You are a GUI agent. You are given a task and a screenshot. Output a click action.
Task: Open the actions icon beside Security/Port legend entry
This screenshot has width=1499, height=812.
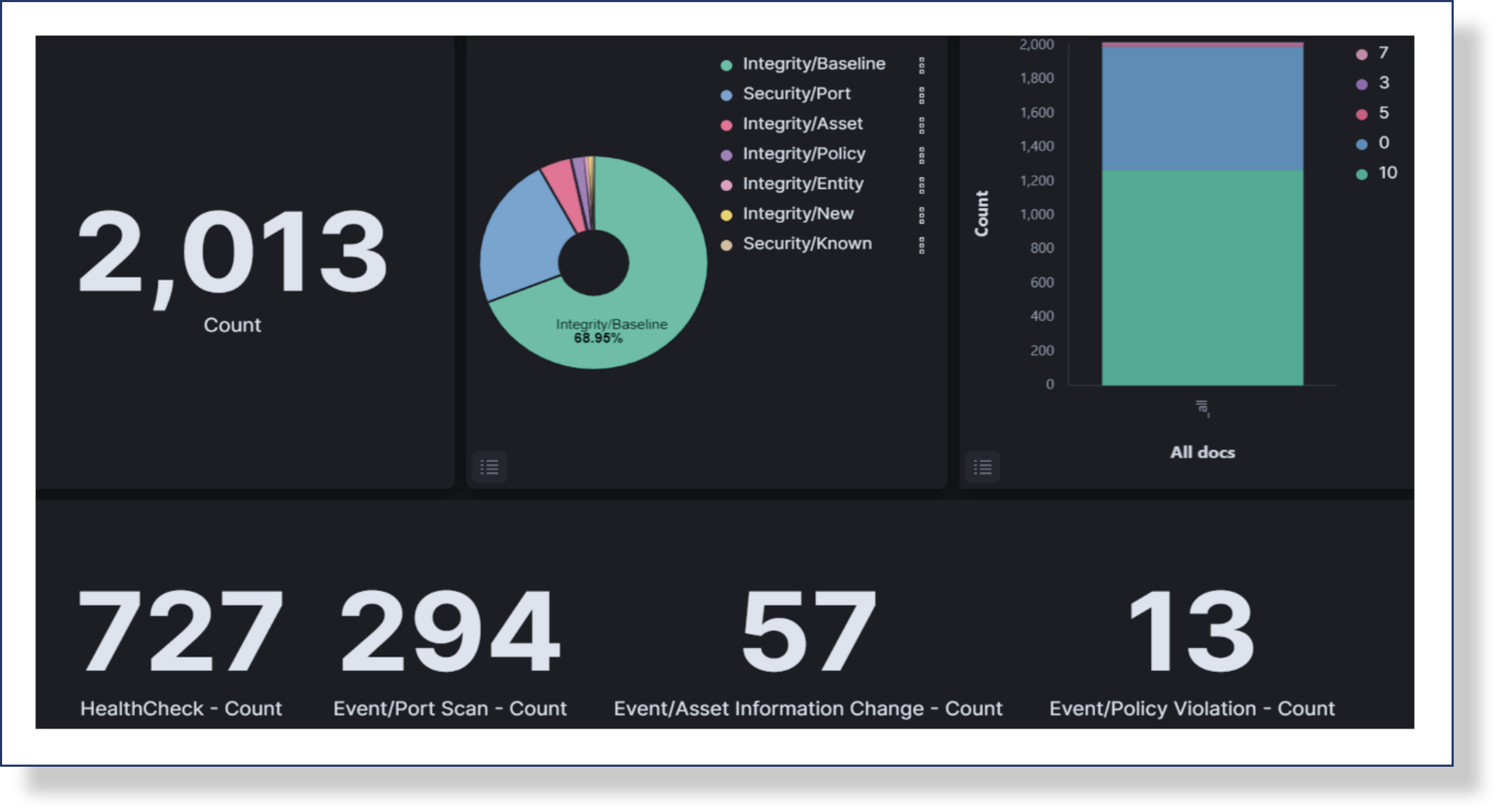pos(922,94)
